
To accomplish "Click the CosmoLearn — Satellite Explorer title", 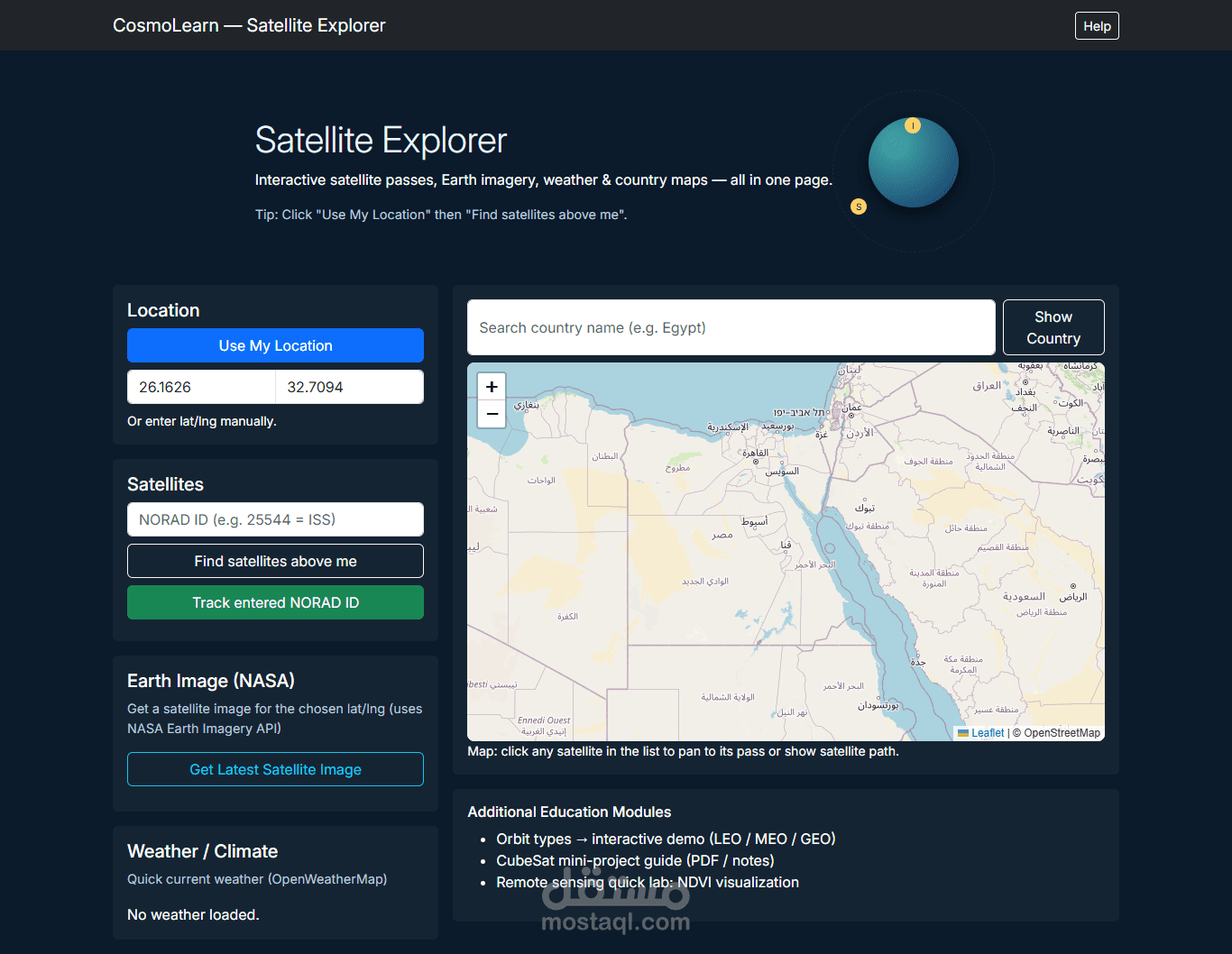I will point(249,25).
